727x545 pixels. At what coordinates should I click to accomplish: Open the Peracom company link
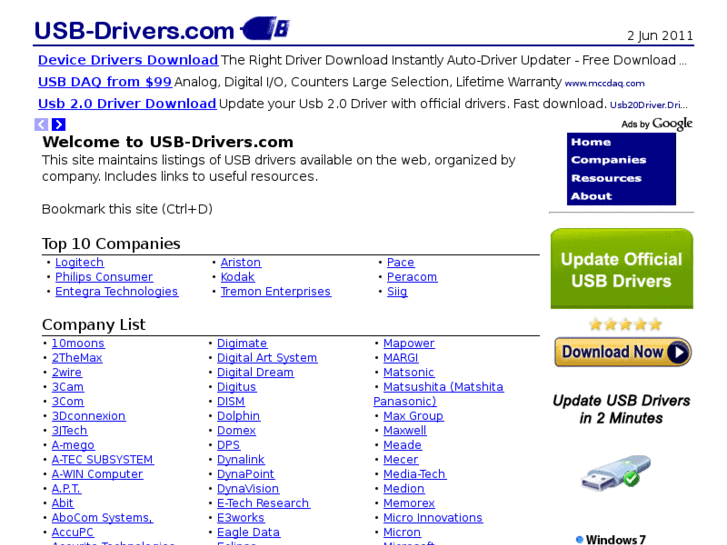pos(412,277)
